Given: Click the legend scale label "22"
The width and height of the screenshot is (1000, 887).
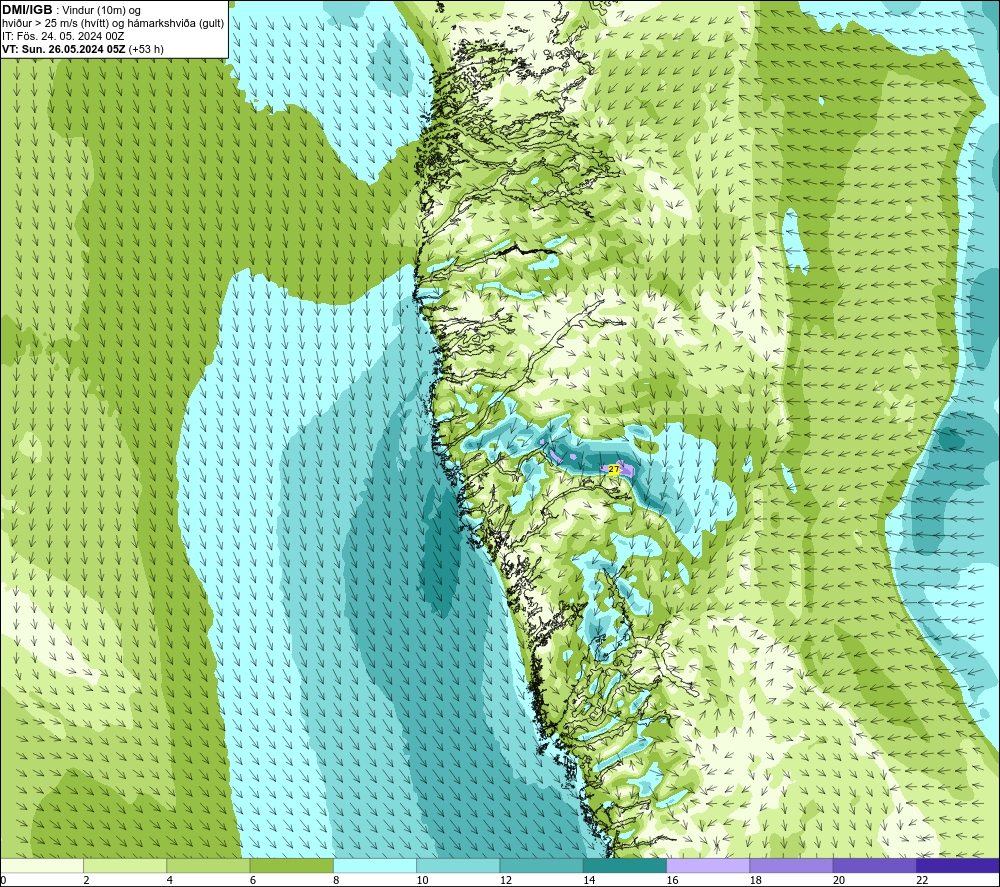Looking at the screenshot, I should point(922,880).
